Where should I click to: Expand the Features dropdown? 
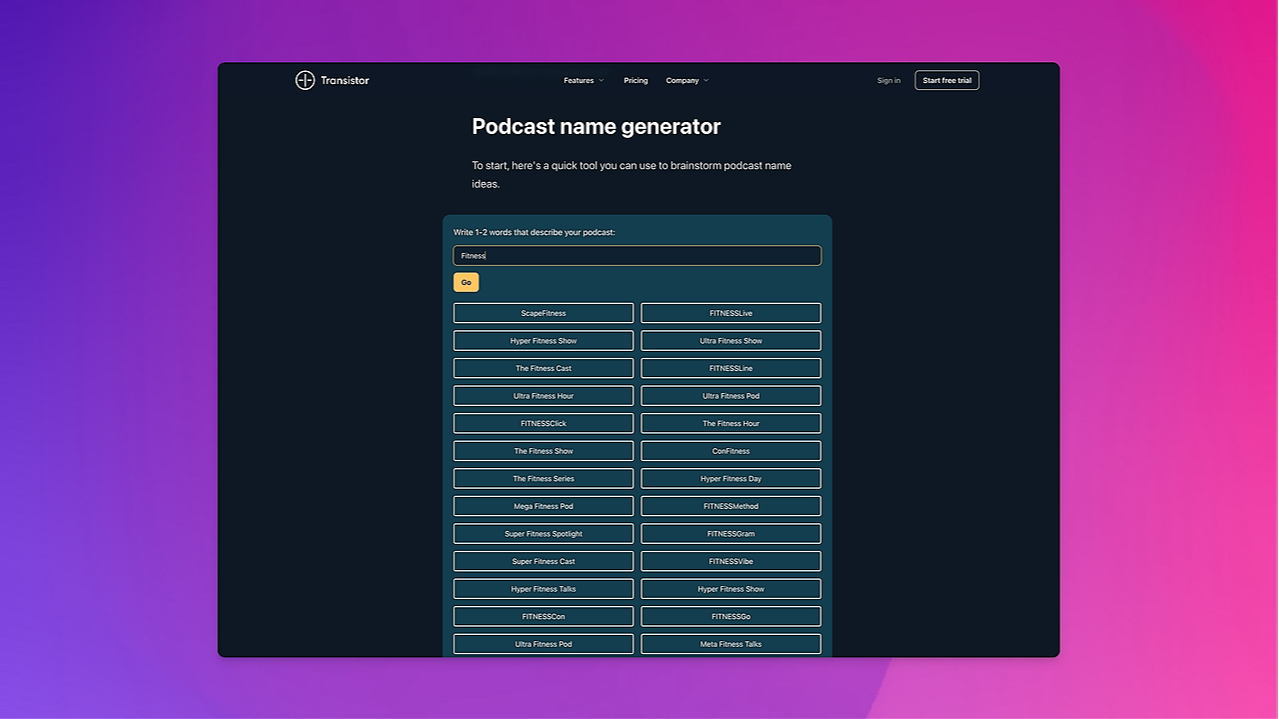(x=583, y=80)
